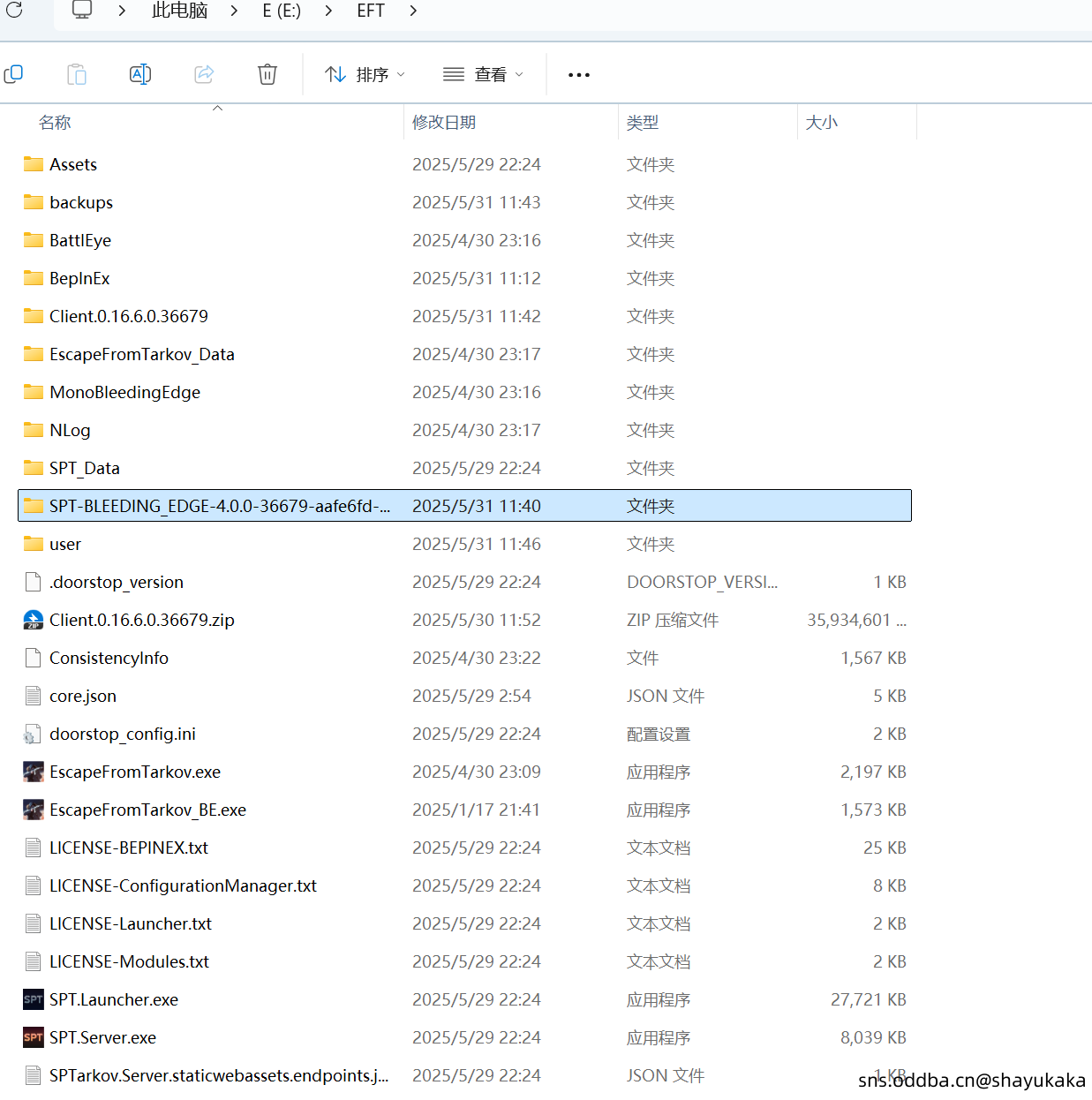Click EFT in the breadcrumb path
Screen dimensions: 1092x1100
[x=371, y=11]
